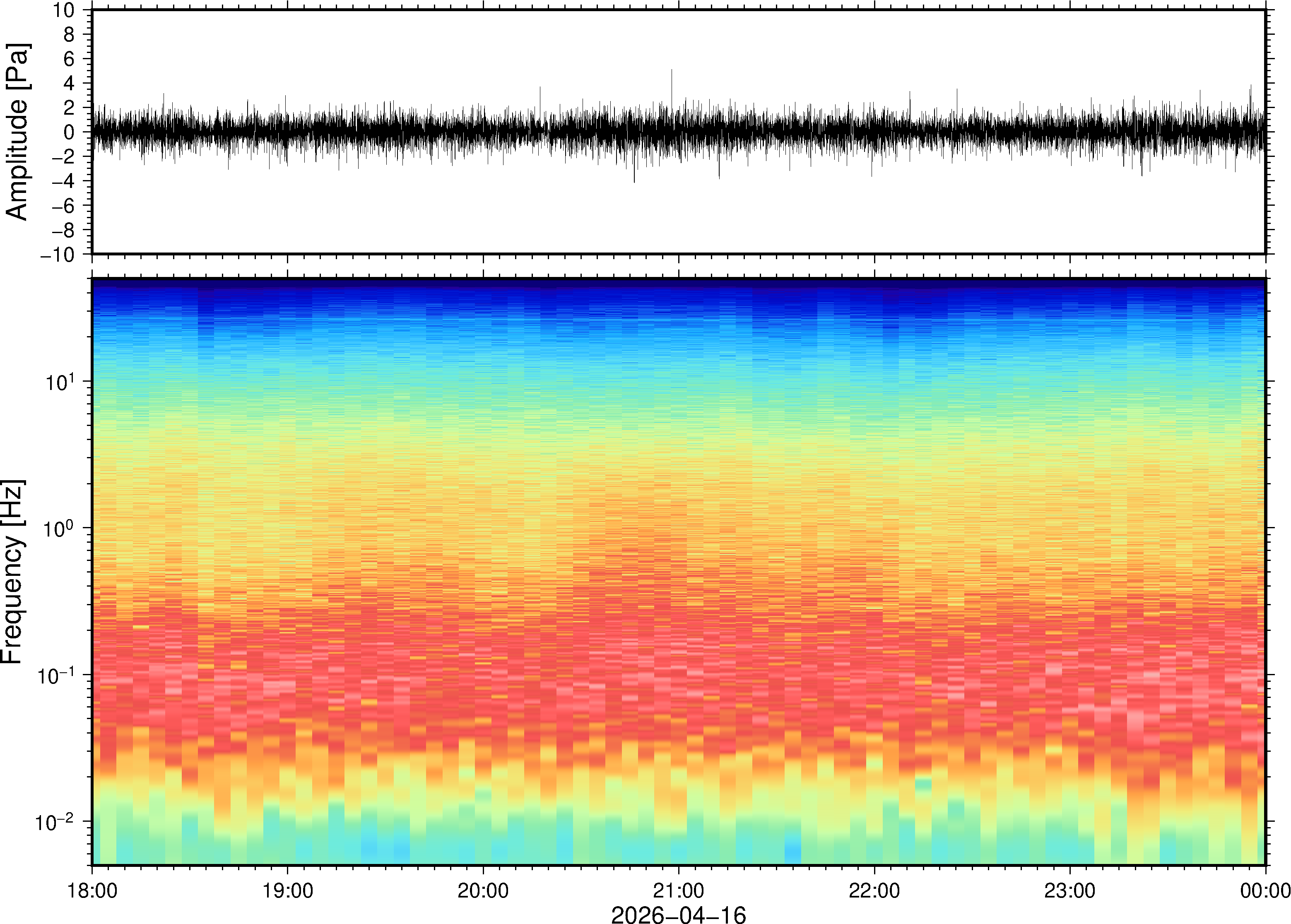
Task: Click the 10⁰ frequency tick label
Action: pos(59,529)
